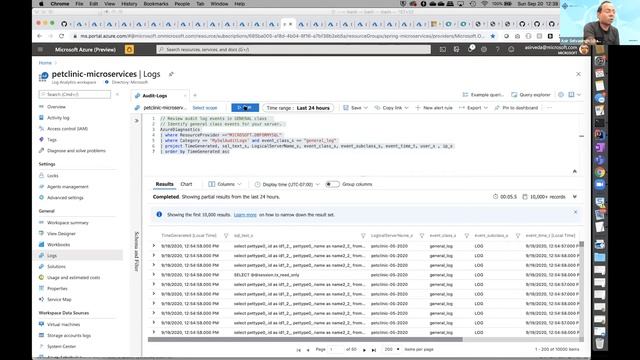Image resolution: width=640 pixels, height=360 pixels.
Task: Add a new query tab
Action: click(x=195, y=96)
